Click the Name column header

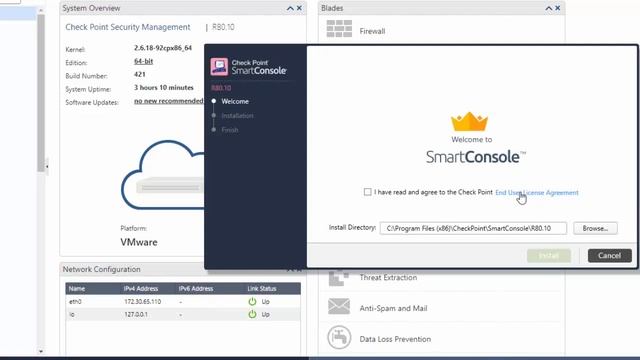(77, 289)
